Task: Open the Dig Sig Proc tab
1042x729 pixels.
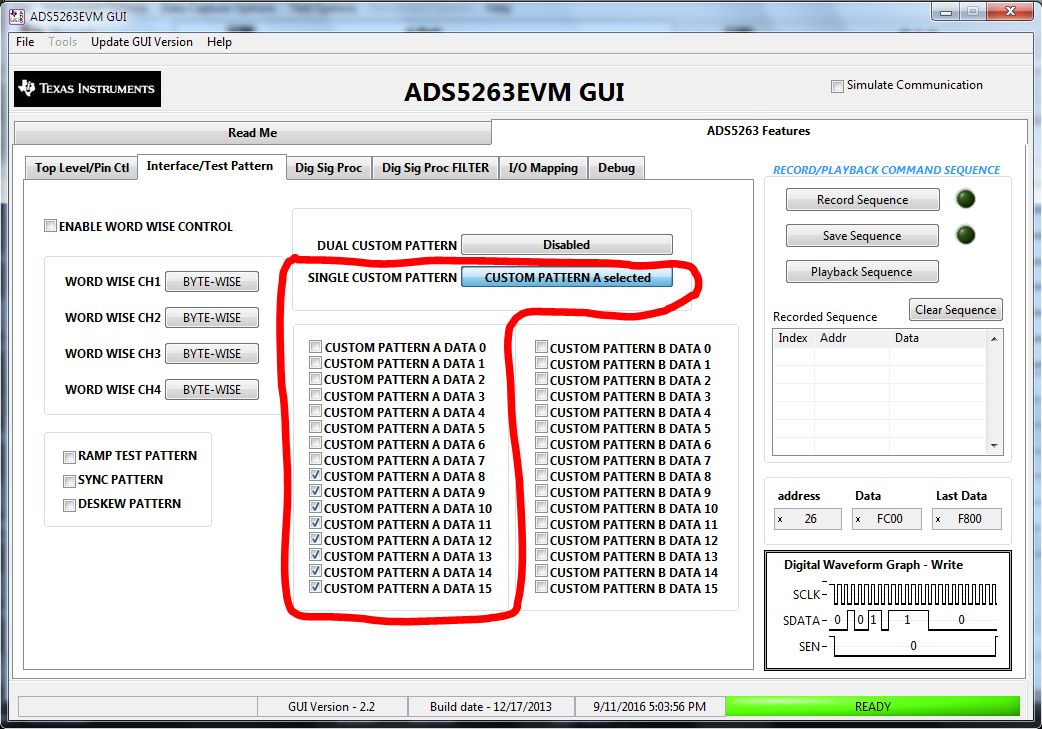Action: point(328,168)
